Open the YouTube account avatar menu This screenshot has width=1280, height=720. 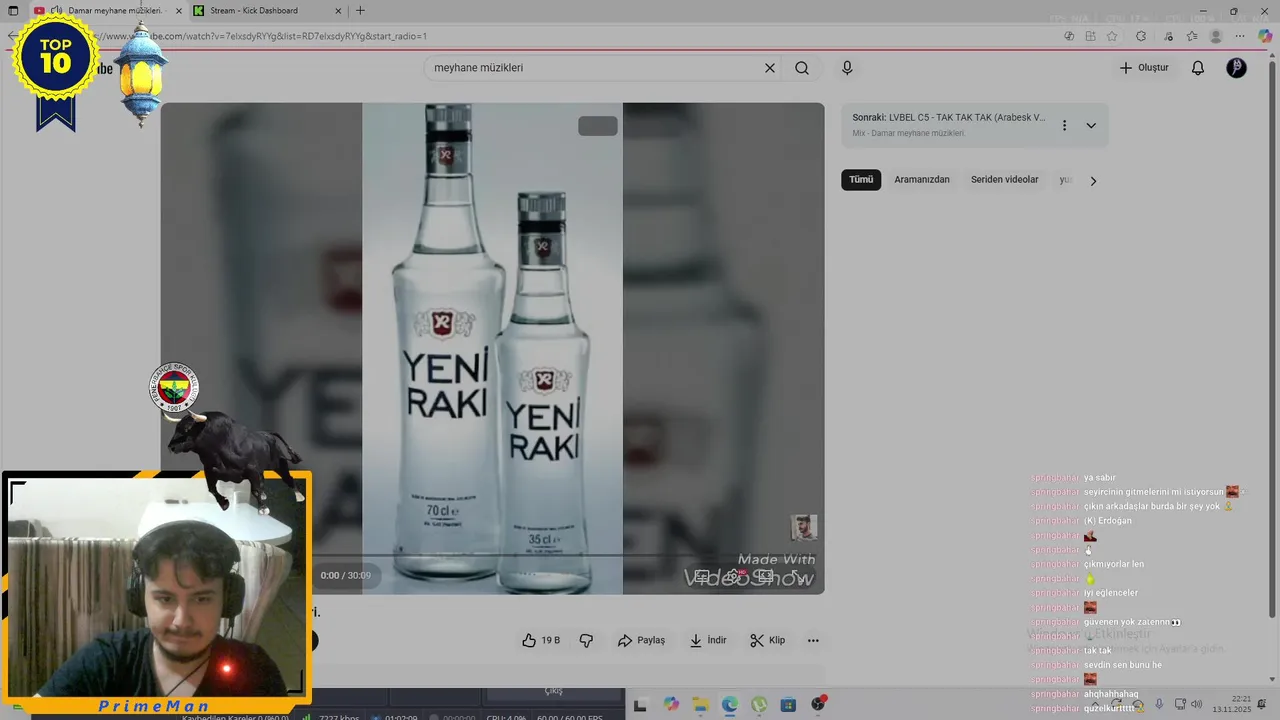[1237, 68]
